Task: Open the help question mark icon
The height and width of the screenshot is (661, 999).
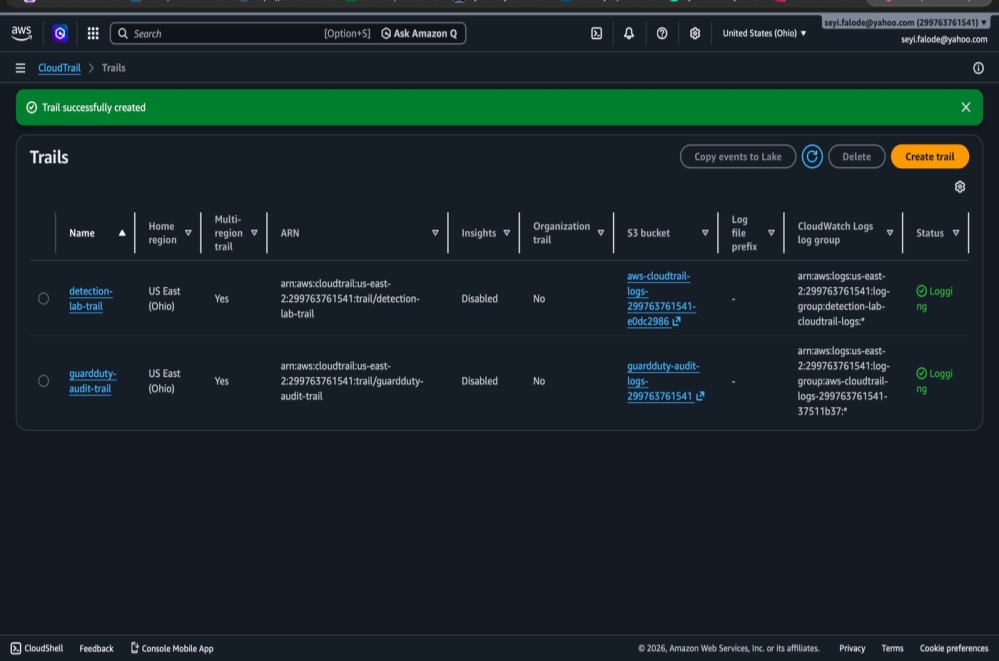Action: tap(662, 33)
